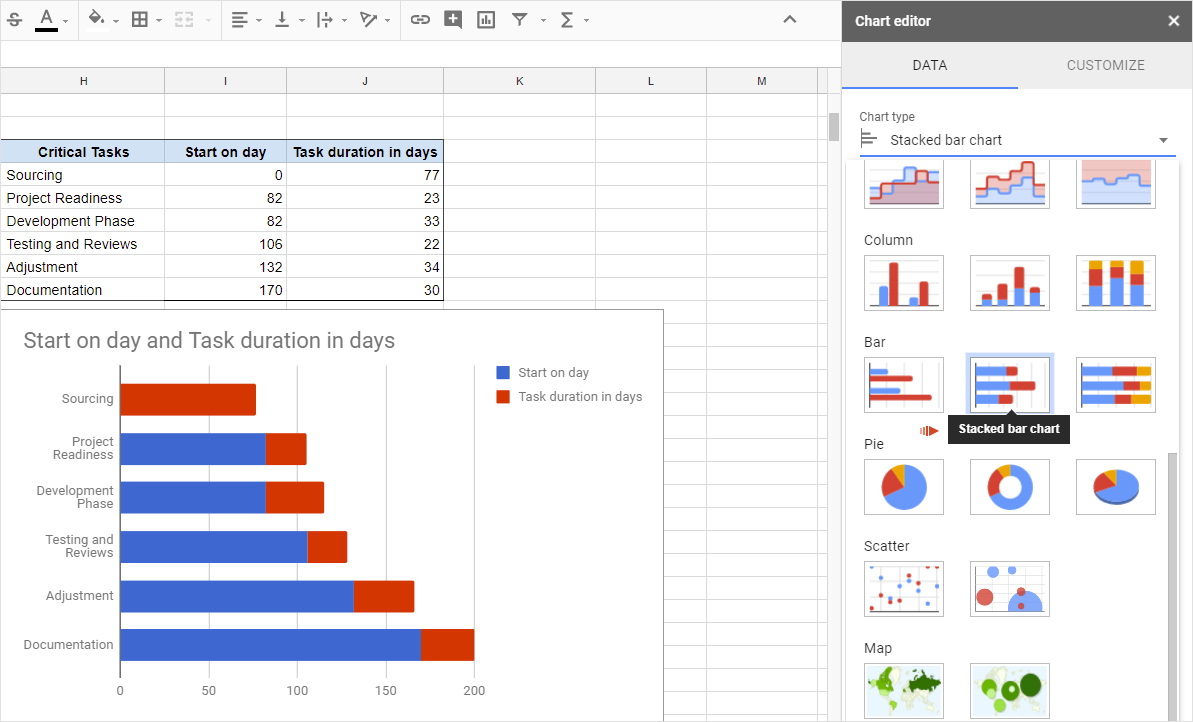Viewport: 1193px width, 722px height.
Task: Click the text rotation icon
Action: pyautogui.click(x=369, y=19)
